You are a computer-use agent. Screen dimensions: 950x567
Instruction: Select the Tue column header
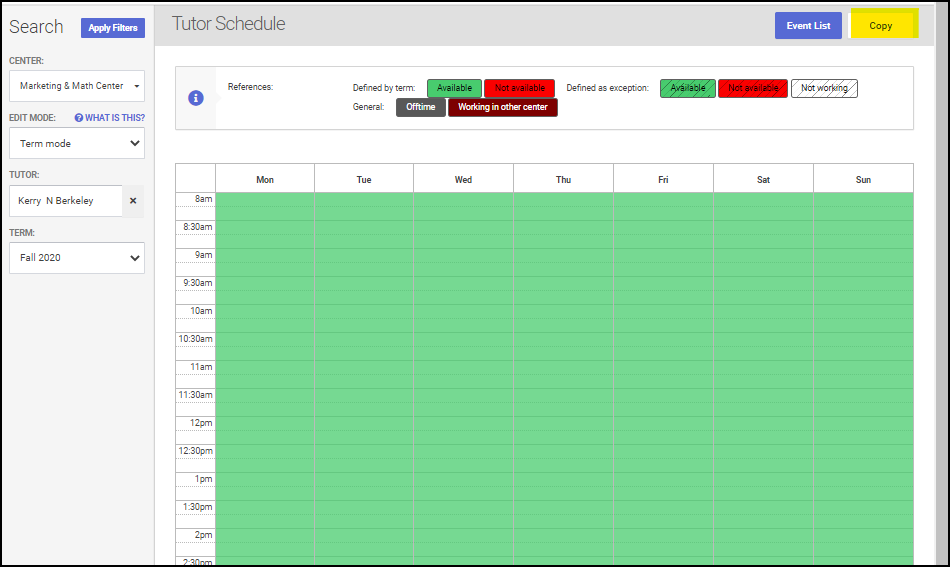point(364,179)
